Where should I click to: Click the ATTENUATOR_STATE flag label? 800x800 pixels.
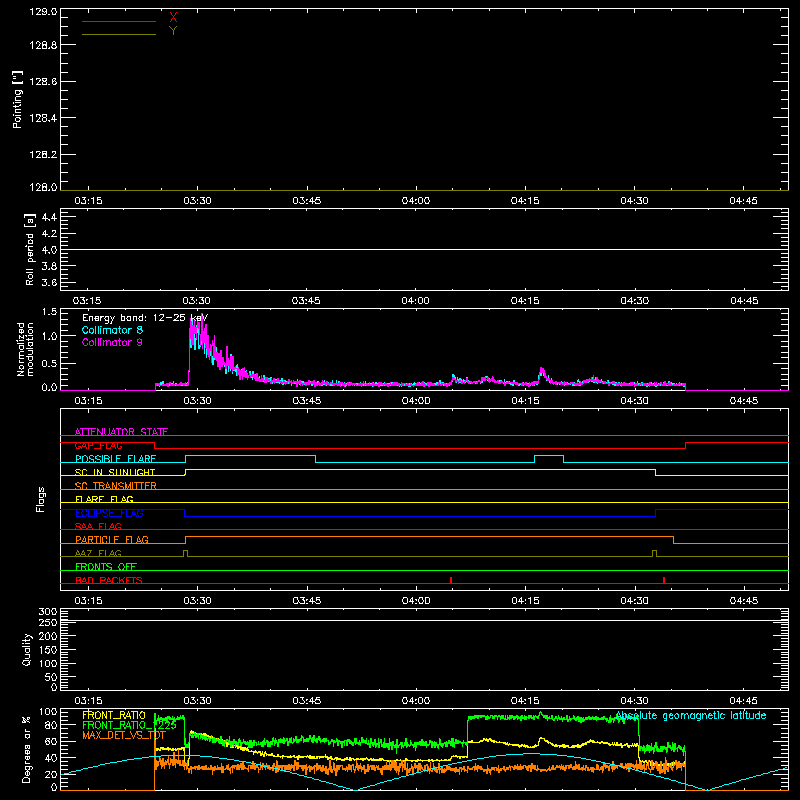[x=121, y=432]
